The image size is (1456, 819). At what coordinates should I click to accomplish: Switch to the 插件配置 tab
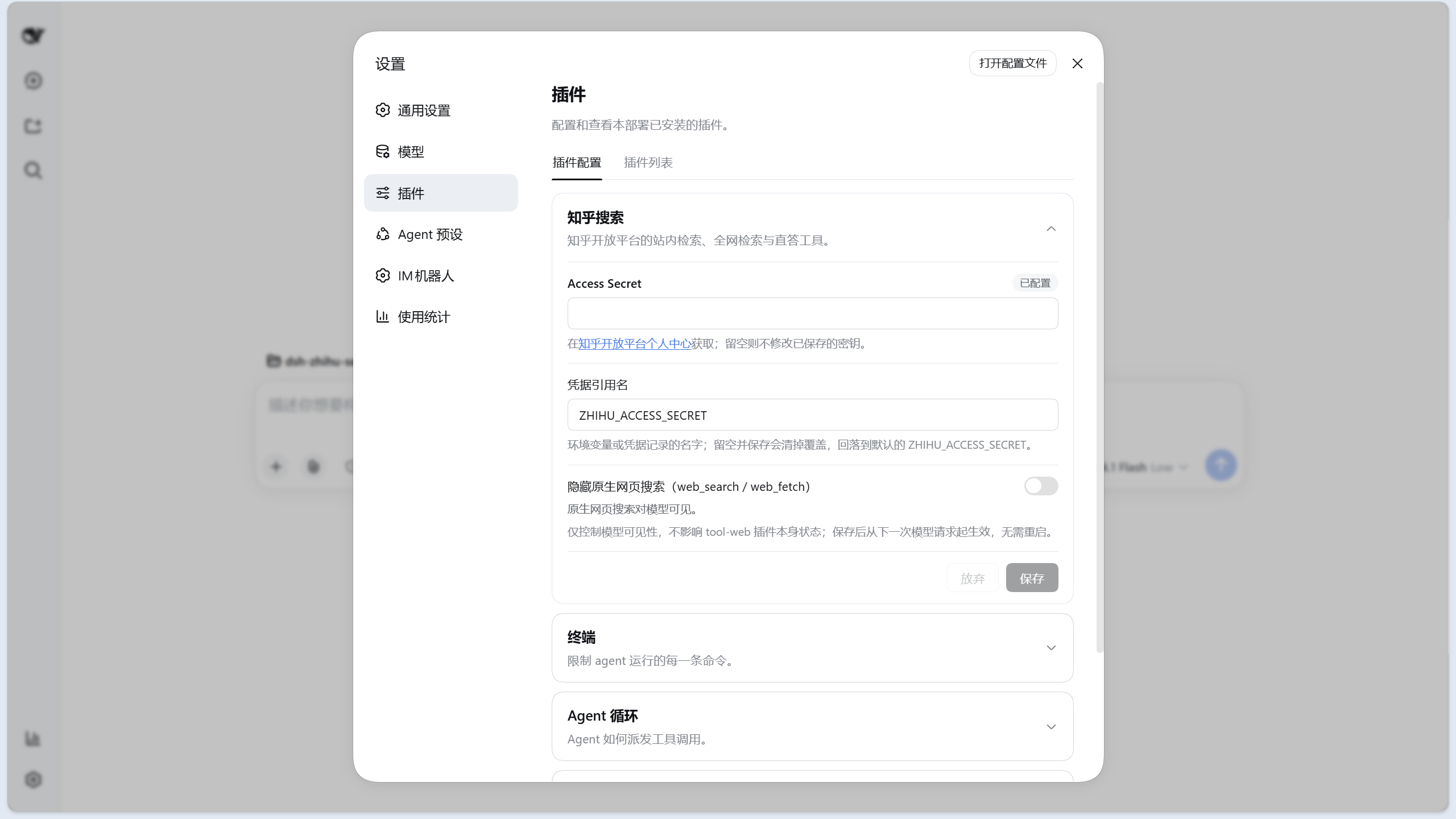point(577,163)
